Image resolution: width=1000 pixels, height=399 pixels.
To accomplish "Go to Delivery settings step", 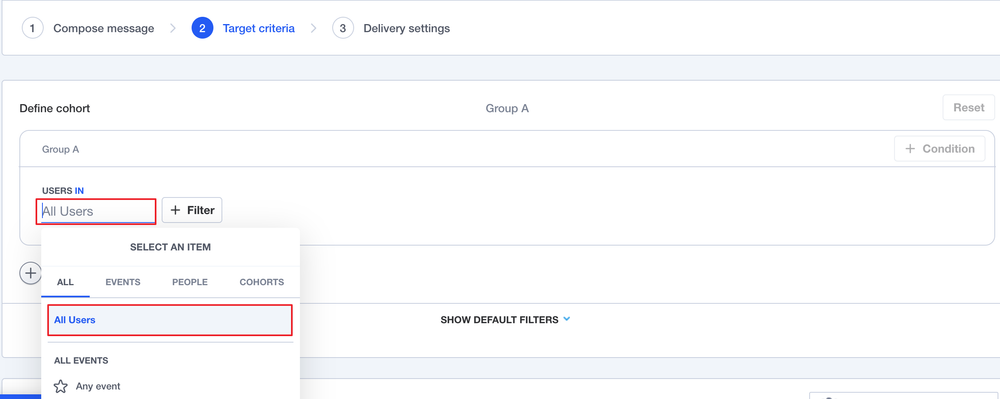I will click(406, 29).
